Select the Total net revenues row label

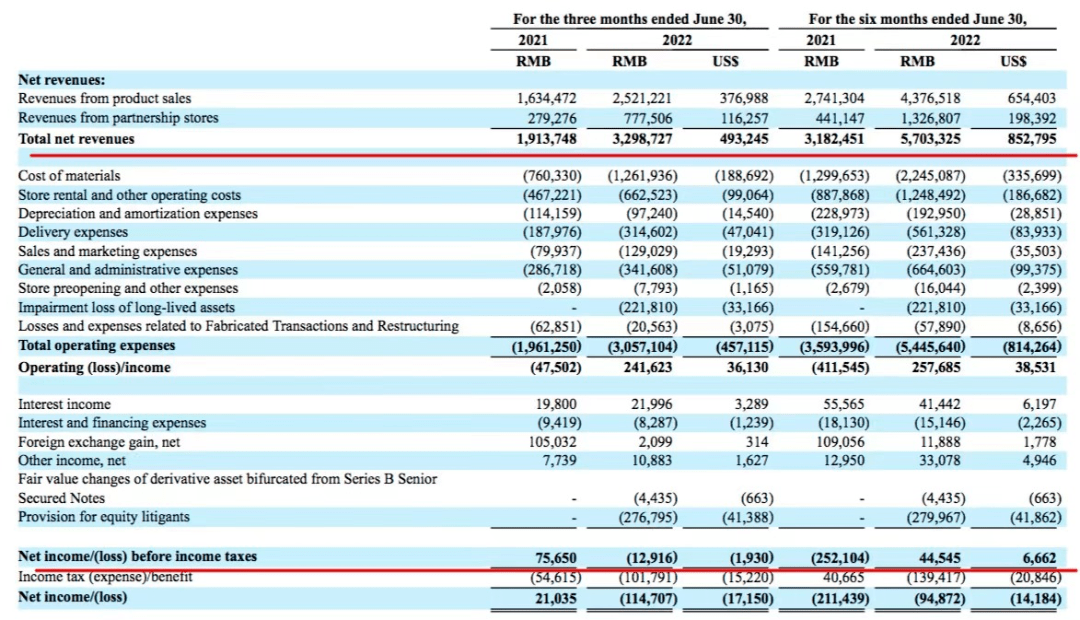click(76, 139)
